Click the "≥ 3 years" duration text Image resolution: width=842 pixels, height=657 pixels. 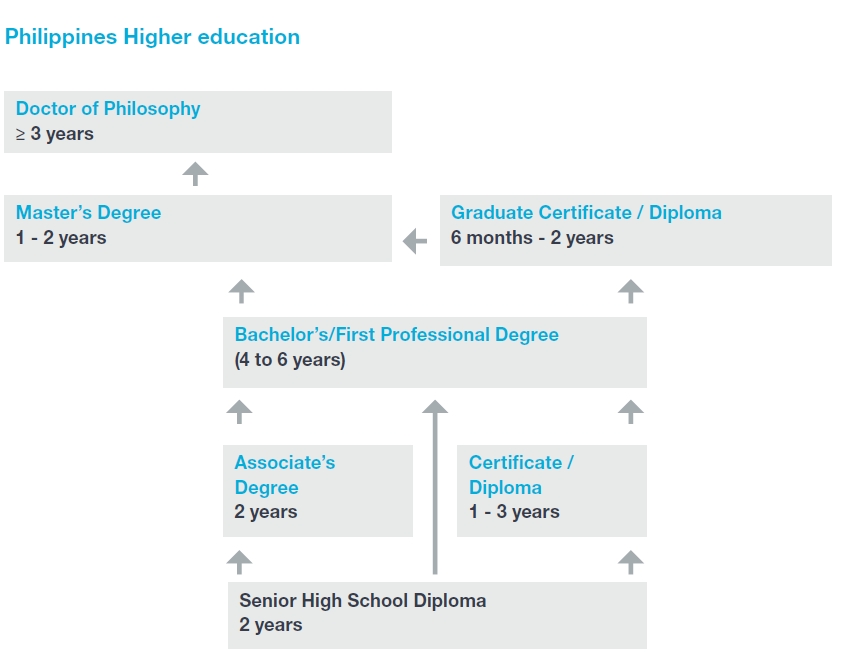[55, 134]
